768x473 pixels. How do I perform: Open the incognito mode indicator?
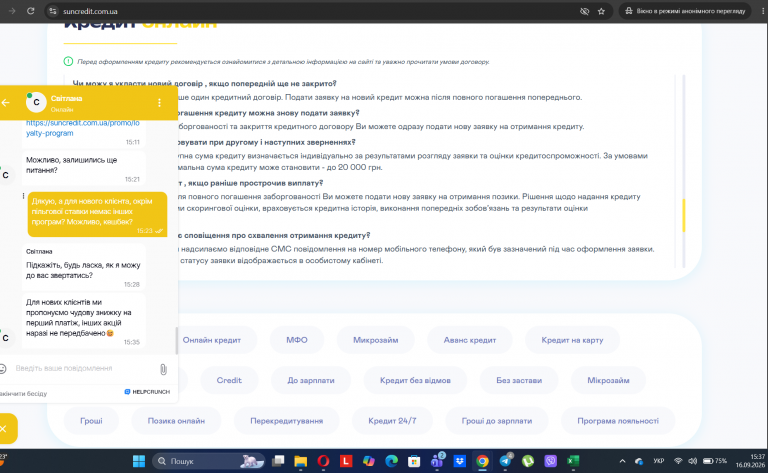pos(685,11)
